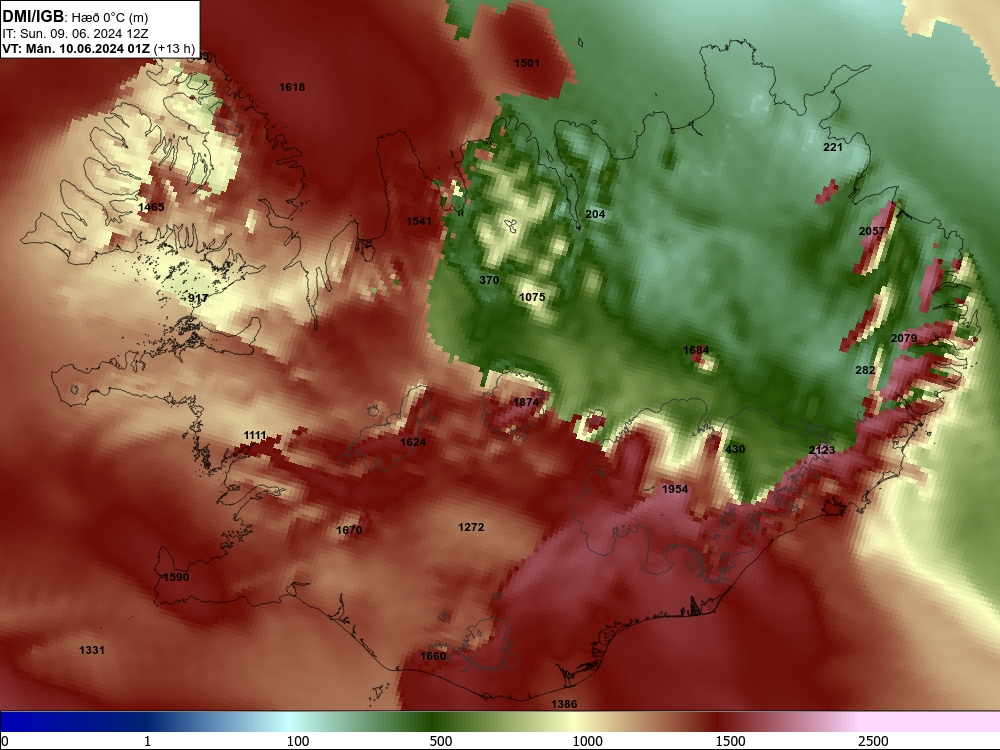Click the legend tick label 1
This screenshot has width=1000, height=750.
click(147, 741)
